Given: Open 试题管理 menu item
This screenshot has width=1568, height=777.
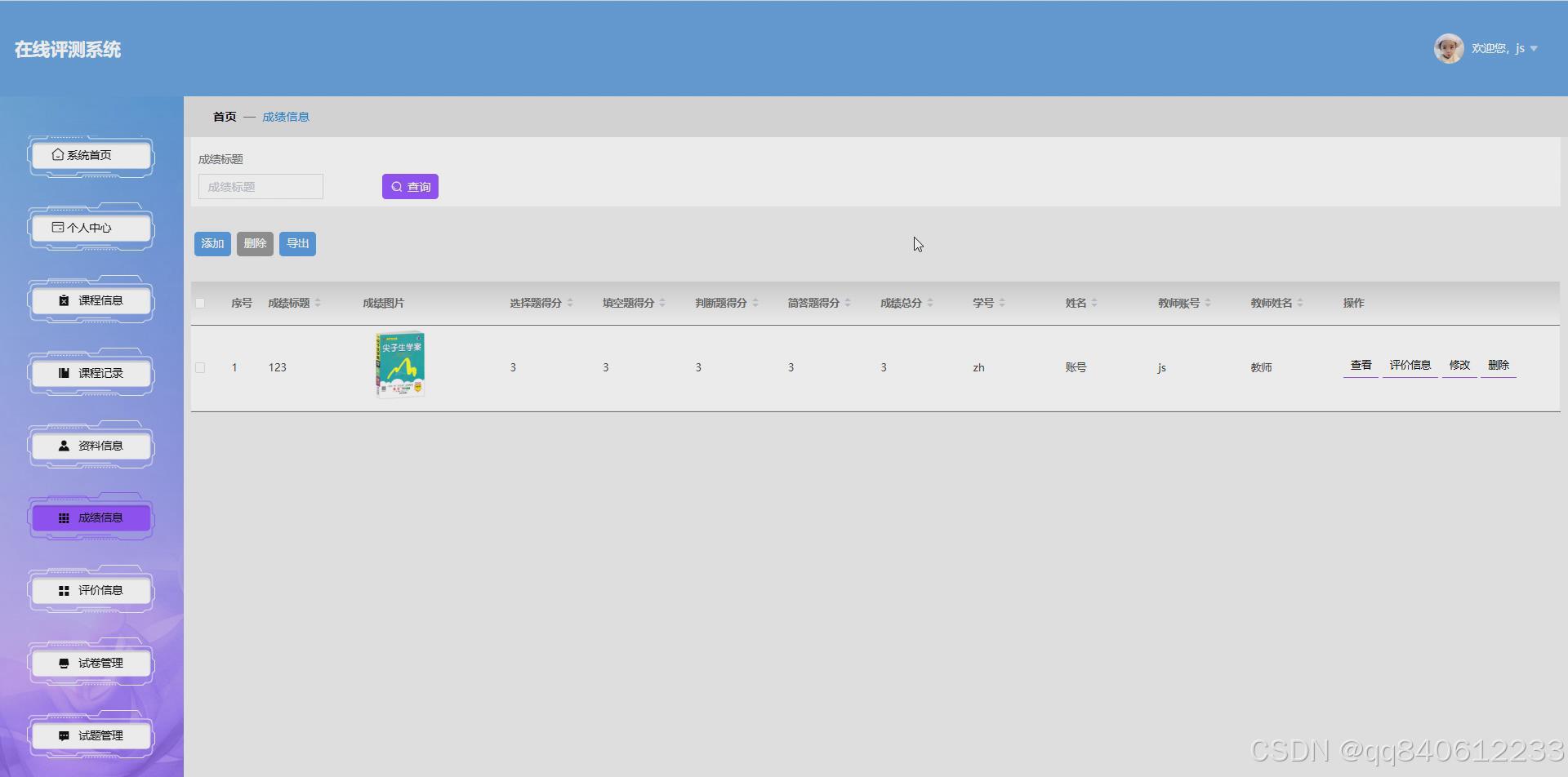Looking at the screenshot, I should click(91, 735).
